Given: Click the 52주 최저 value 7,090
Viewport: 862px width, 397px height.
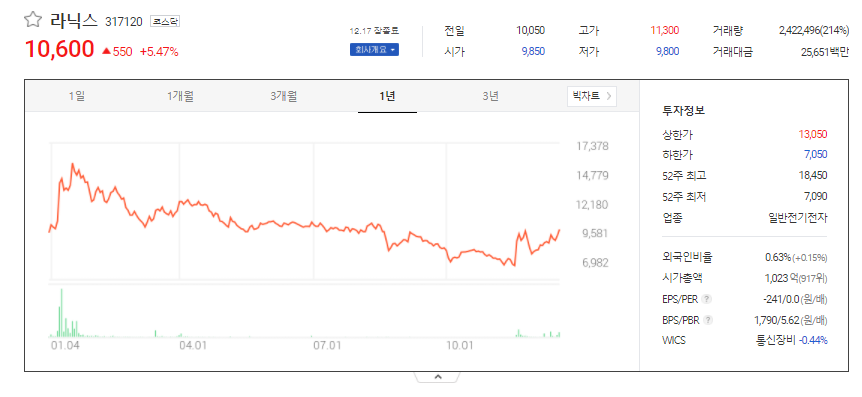Looking at the screenshot, I should 816,196.
